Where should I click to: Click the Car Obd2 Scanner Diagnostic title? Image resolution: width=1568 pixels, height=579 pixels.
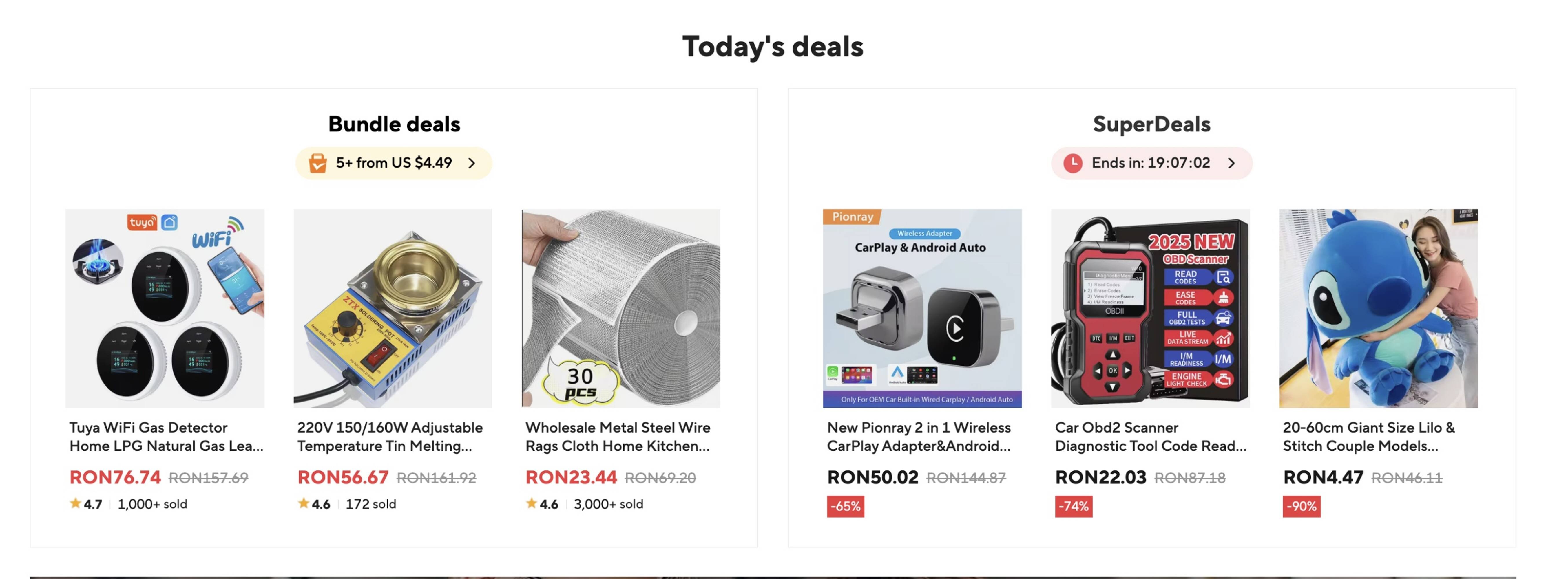pyautogui.click(x=1150, y=437)
